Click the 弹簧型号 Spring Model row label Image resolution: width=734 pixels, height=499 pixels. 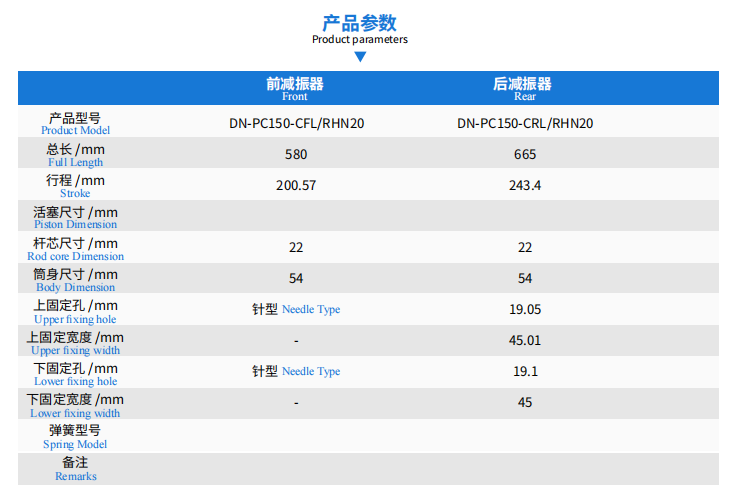tap(75, 436)
